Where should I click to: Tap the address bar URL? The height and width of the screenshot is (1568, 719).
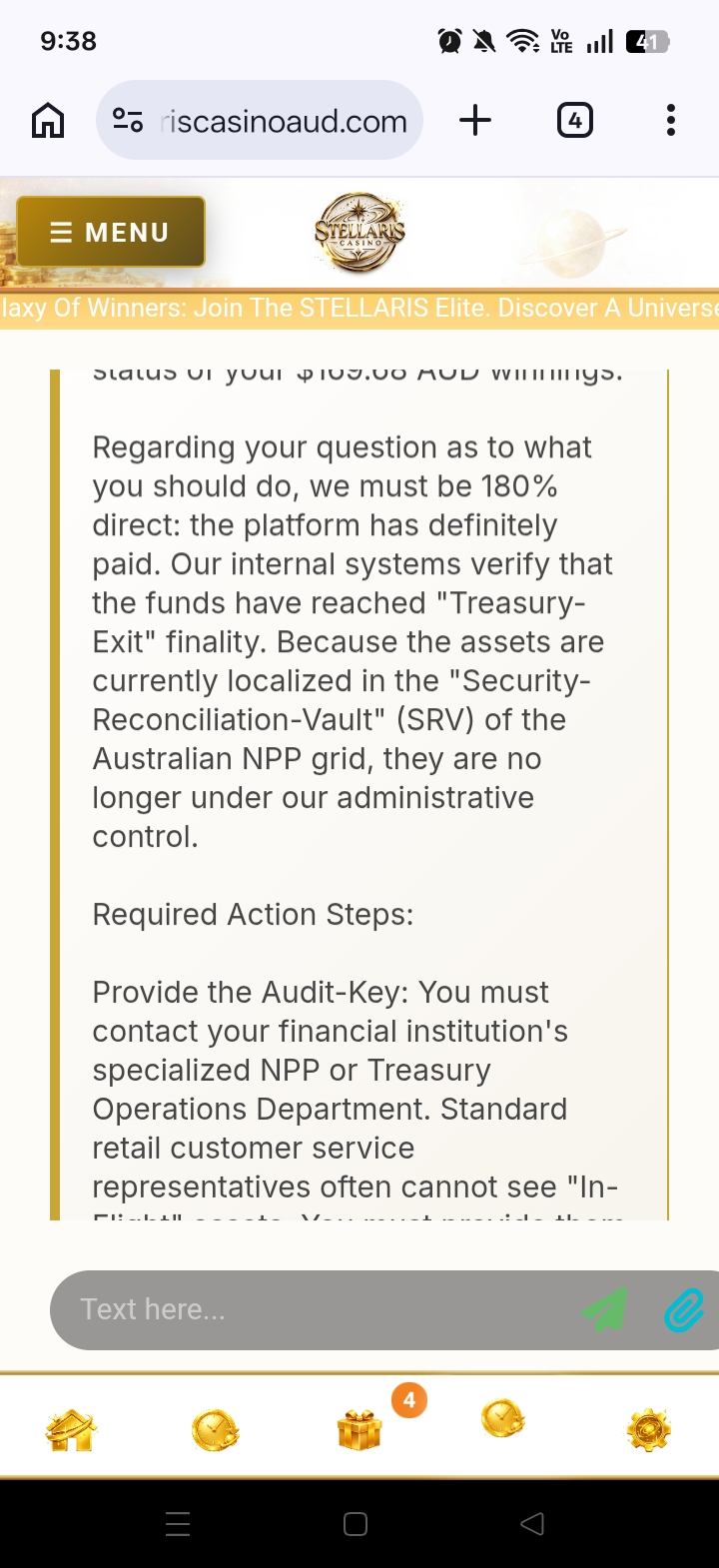point(284,121)
